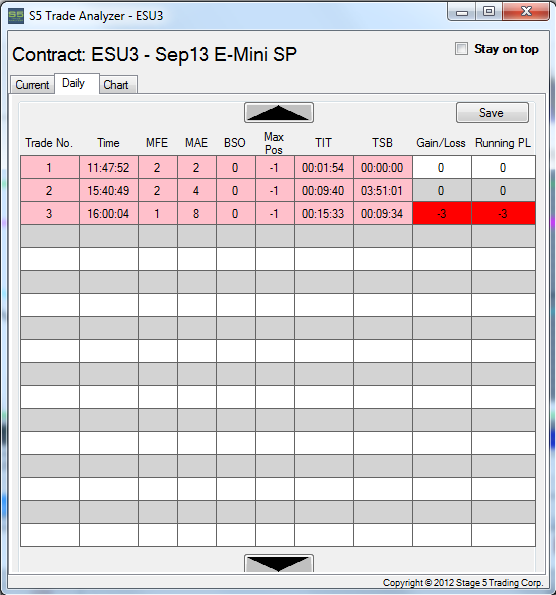Click the BSO column header
556x595 pixels.
pyautogui.click(x=235, y=143)
